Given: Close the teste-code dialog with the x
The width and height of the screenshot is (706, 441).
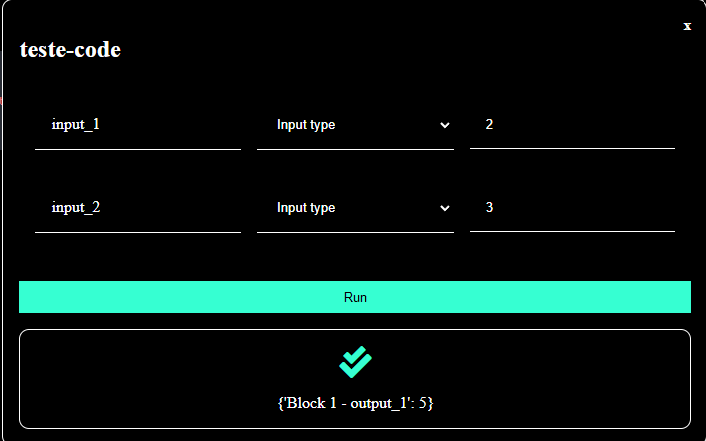Looking at the screenshot, I should [x=687, y=26].
